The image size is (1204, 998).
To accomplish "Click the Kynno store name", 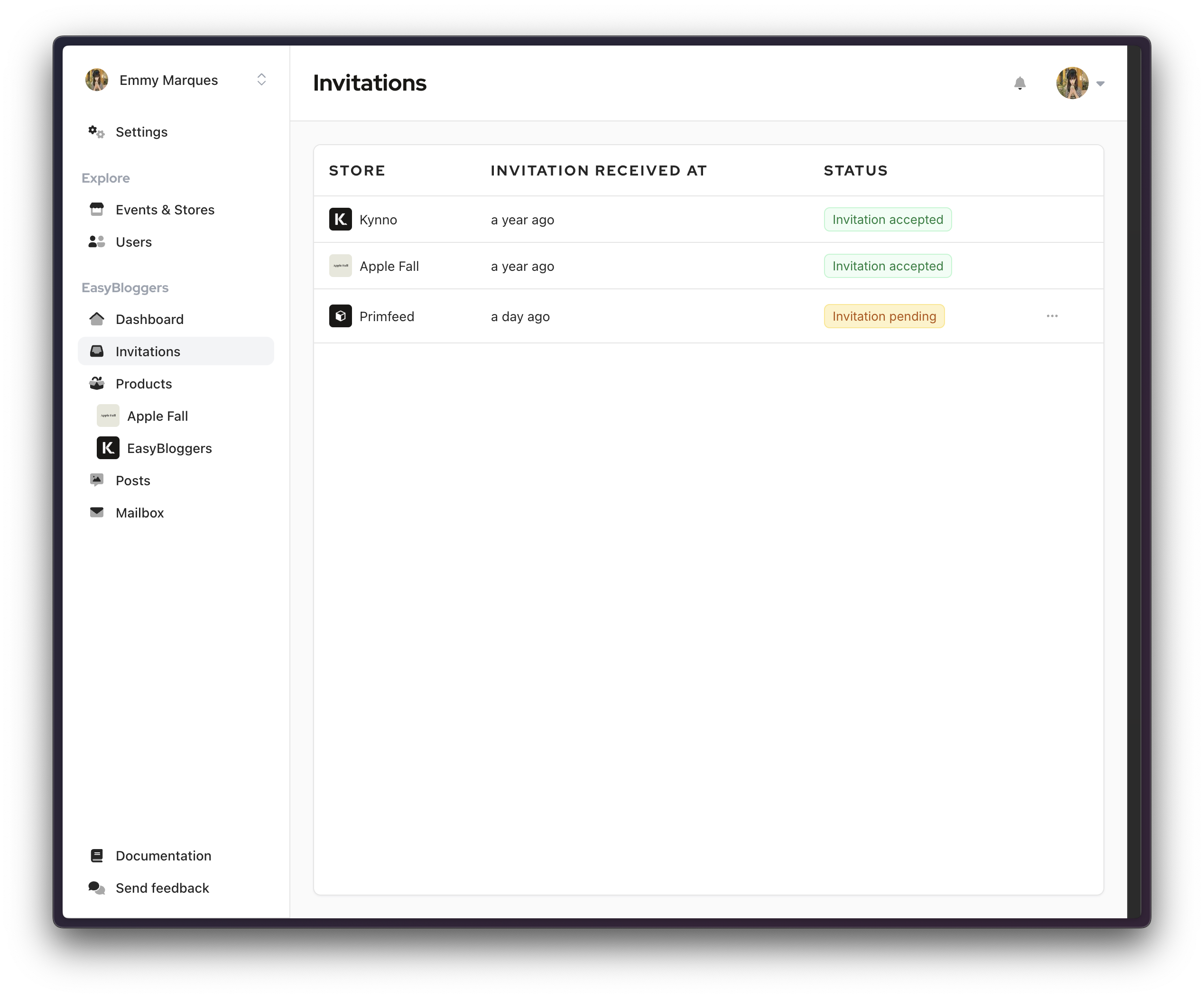I will 378,220.
